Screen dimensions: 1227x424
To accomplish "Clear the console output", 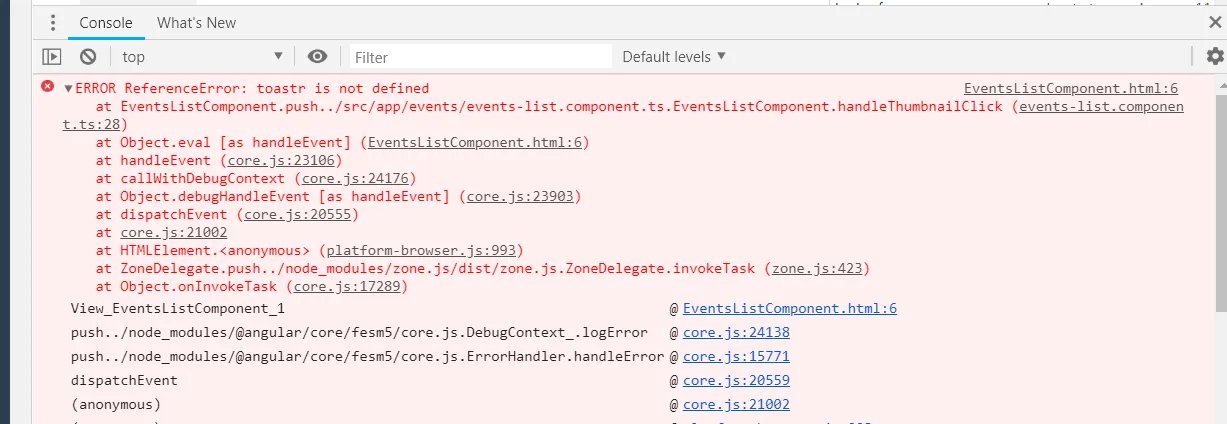I will pyautogui.click(x=88, y=57).
